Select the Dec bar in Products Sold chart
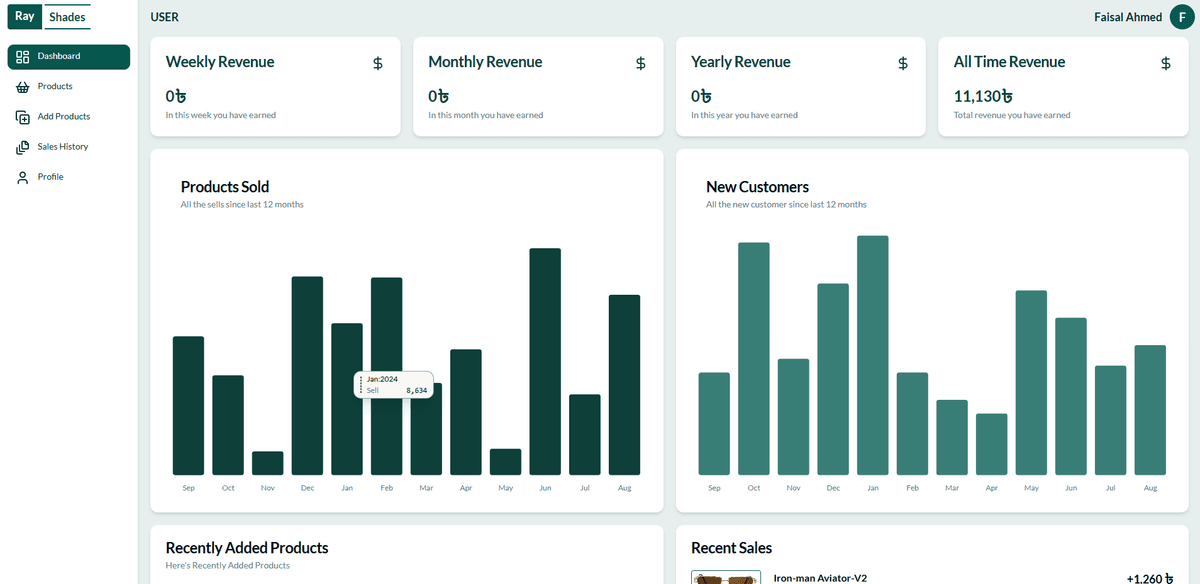The width and height of the screenshot is (1200, 584). (307, 375)
